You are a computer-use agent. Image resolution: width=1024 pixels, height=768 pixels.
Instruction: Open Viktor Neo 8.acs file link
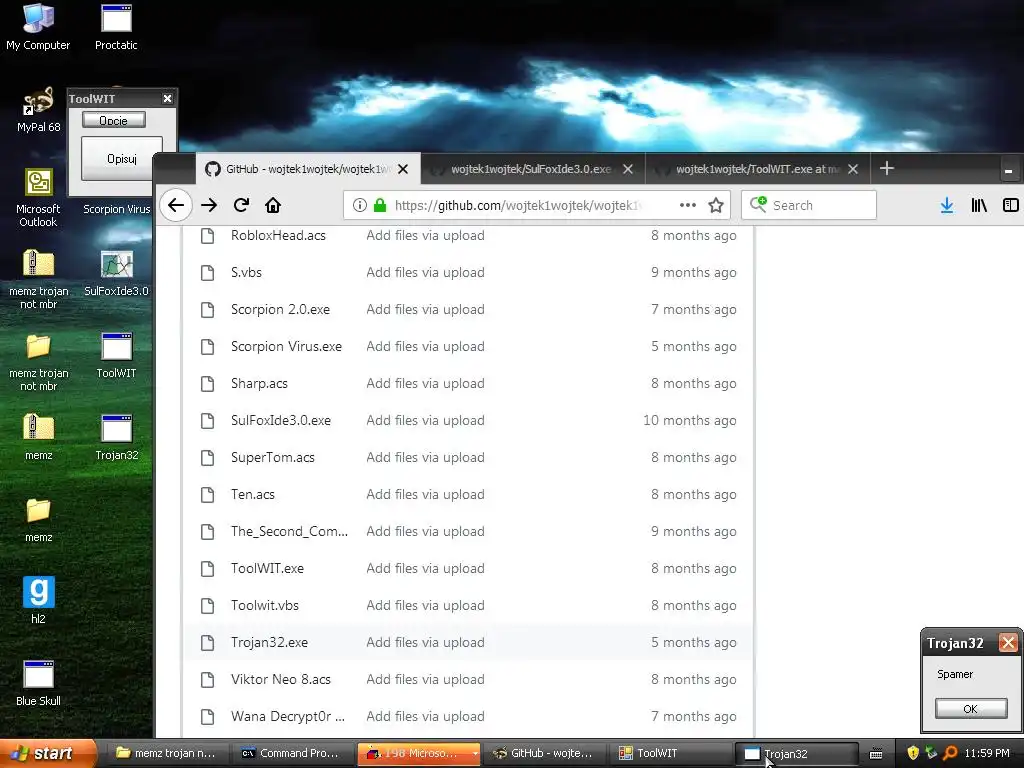click(281, 679)
